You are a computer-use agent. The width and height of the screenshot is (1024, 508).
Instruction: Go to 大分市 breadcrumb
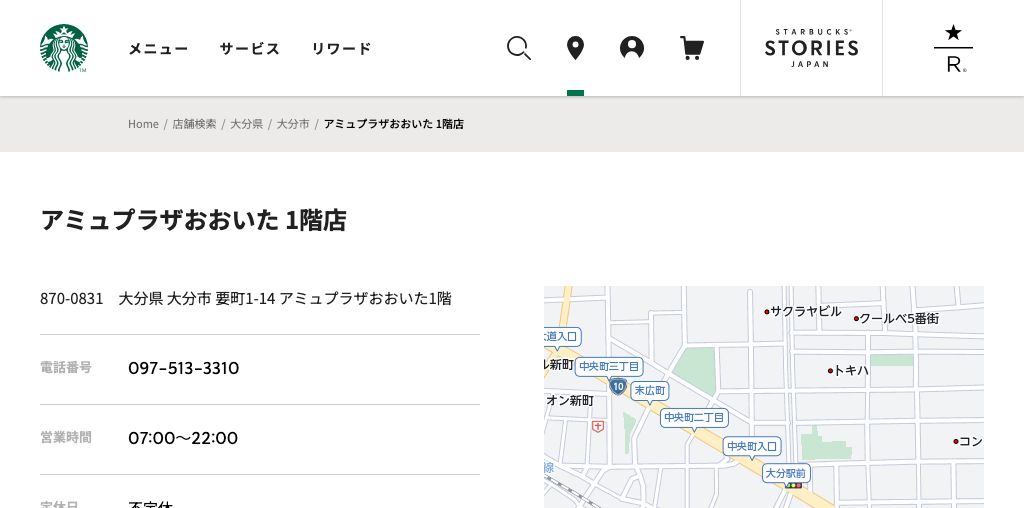pyautogui.click(x=293, y=124)
